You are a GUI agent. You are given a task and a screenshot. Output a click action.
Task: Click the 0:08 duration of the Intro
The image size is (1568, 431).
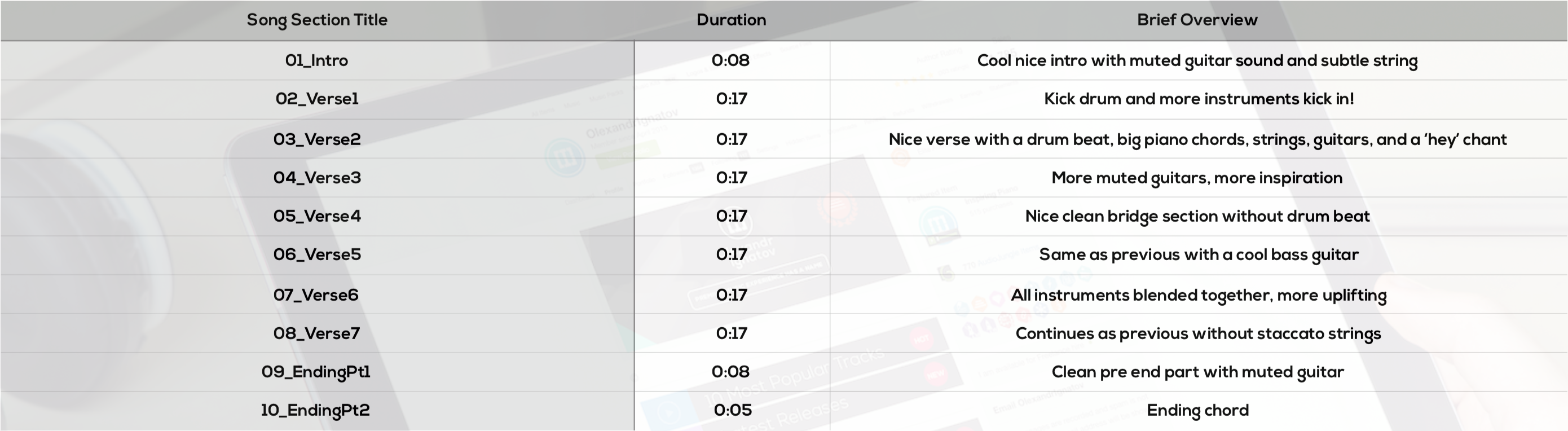click(x=730, y=60)
